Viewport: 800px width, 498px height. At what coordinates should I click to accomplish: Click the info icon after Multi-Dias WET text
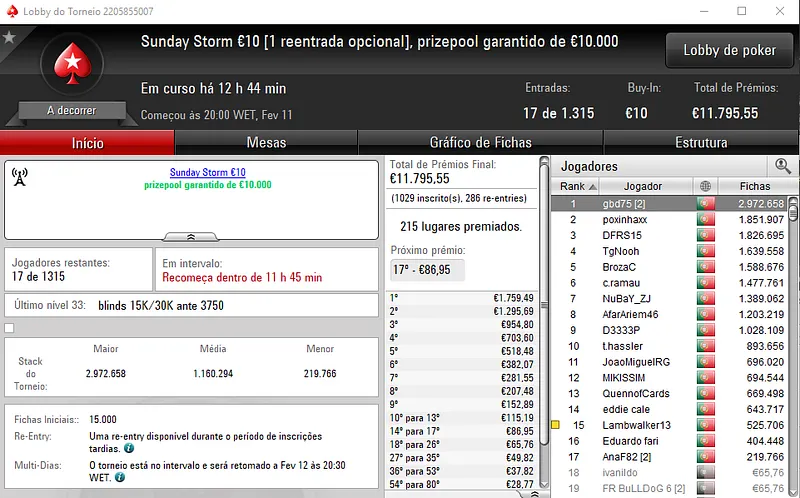[x=119, y=478]
